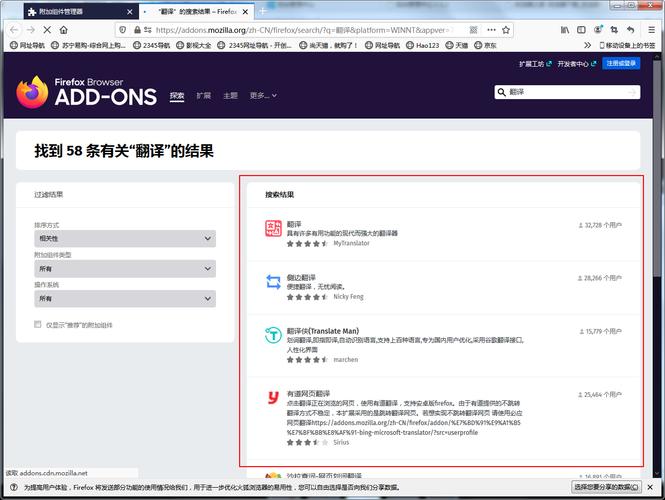The image size is (665, 500).
Task: Toggle the sidebar with the sidebars icon
Action: click(x=581, y=30)
